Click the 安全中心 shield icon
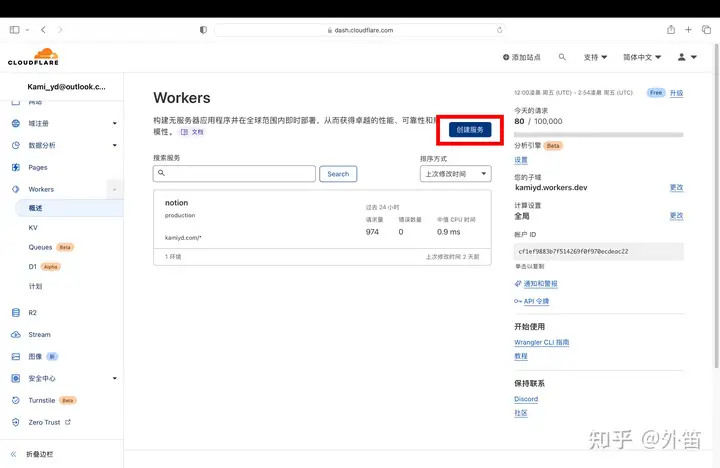Image resolution: width=720 pixels, height=468 pixels. click(16, 378)
